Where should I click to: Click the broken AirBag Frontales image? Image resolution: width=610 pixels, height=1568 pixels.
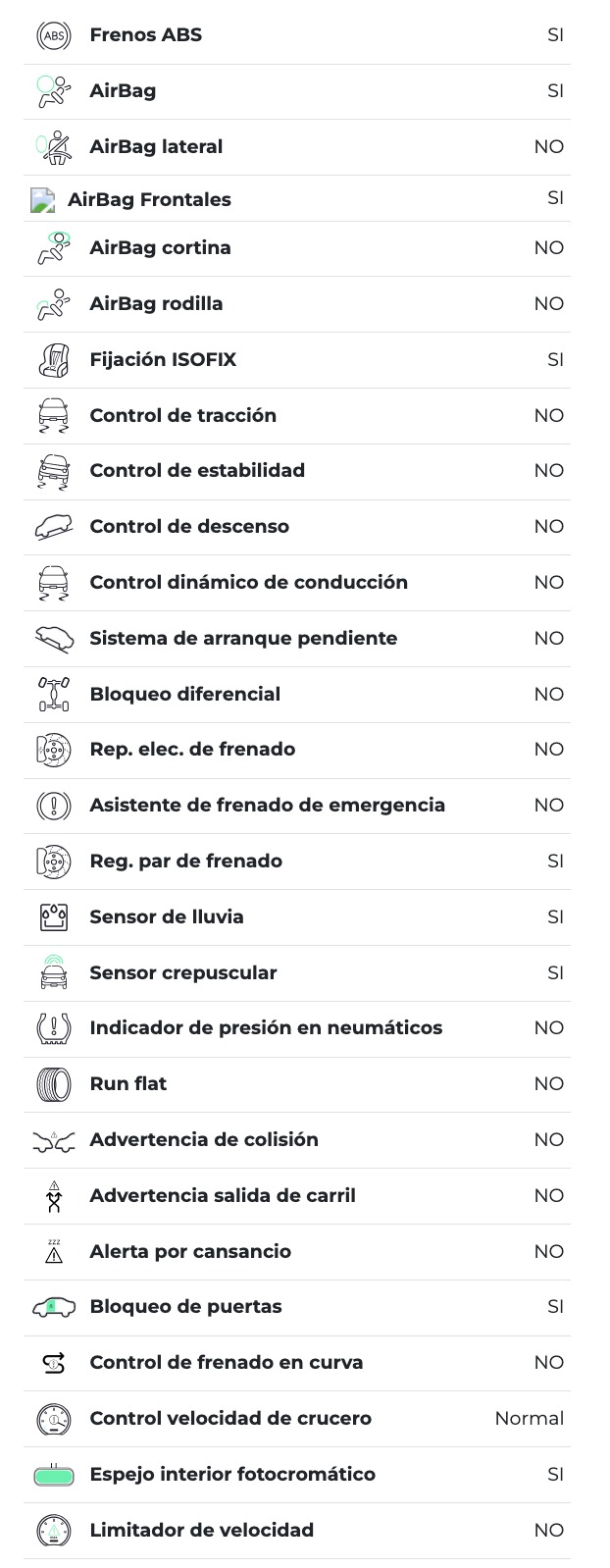click(42, 200)
